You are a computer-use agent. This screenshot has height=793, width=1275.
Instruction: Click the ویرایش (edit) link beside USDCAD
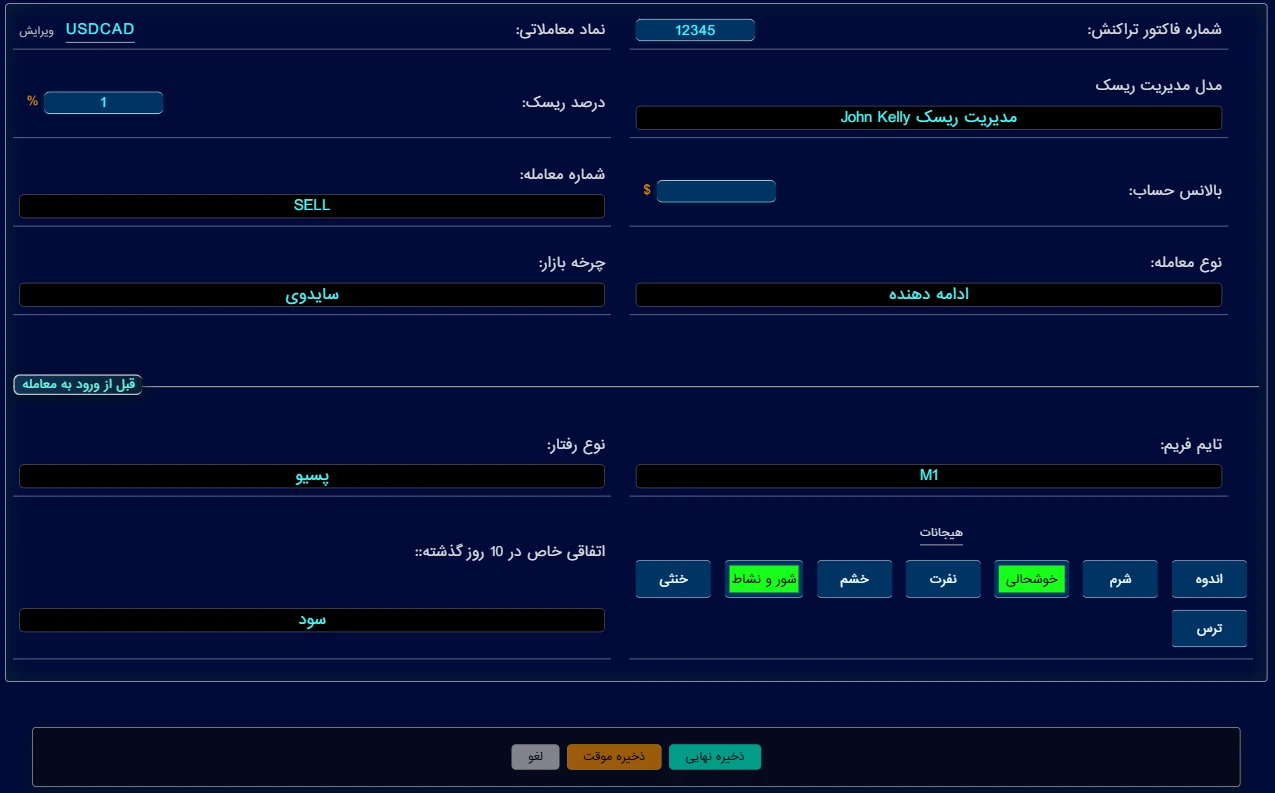click(x=36, y=31)
